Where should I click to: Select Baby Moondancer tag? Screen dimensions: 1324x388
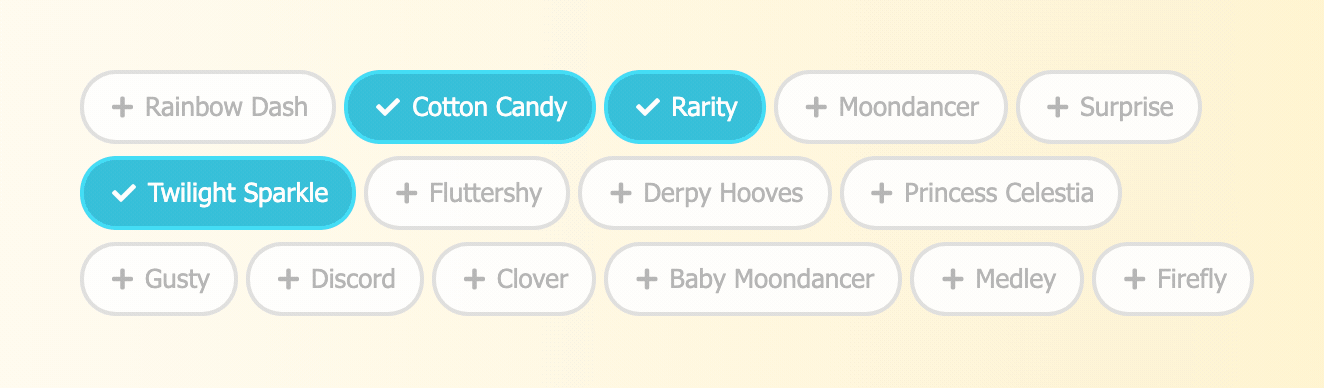click(753, 279)
